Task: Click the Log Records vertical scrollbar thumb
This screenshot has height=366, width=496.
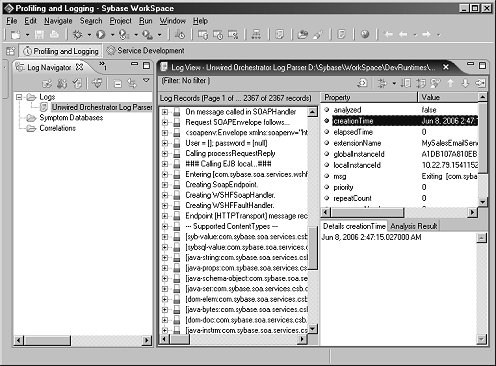Action: [312, 248]
